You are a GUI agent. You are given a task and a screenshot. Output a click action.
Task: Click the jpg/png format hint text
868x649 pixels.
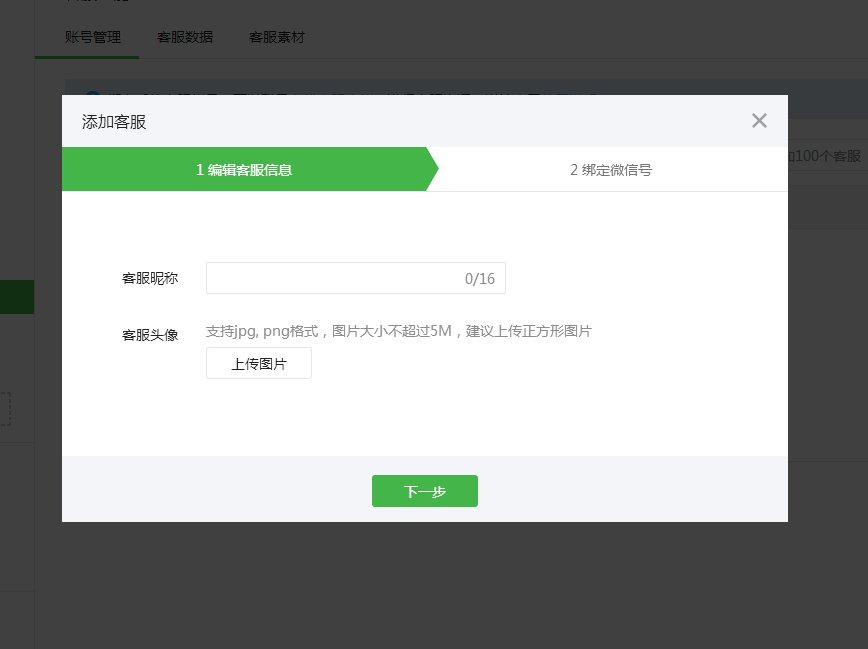[x=400, y=330]
